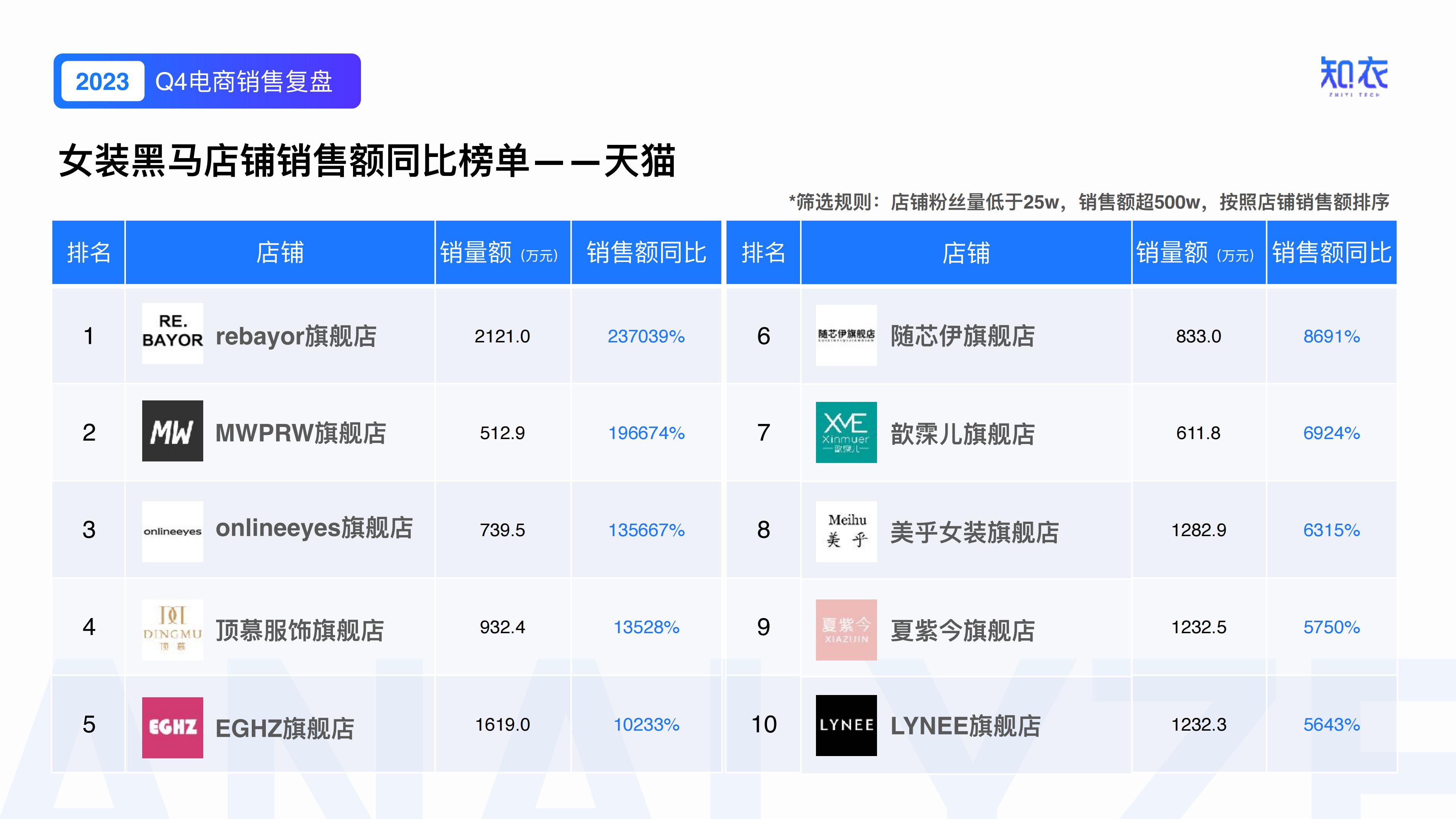Select the 美乎女装旗舰店 store name
Screen dimensions: 1456x819
(x=974, y=532)
